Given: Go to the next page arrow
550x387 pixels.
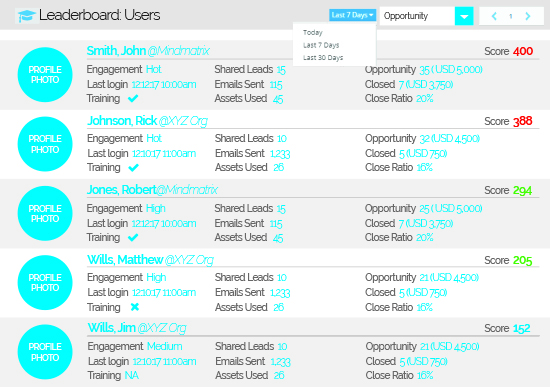Looking at the screenshot, I should (528, 16).
